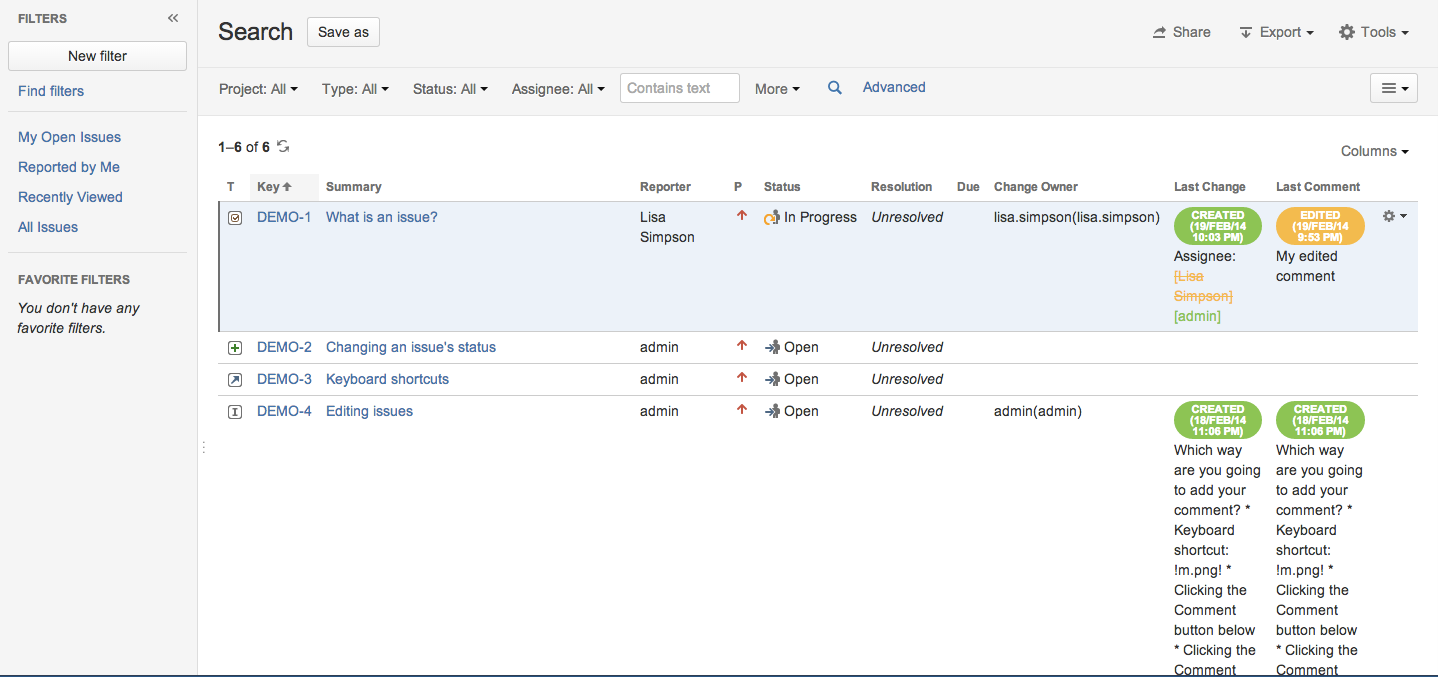Click the New filter button
Viewport: 1439px width, 677px height.
tap(97, 56)
